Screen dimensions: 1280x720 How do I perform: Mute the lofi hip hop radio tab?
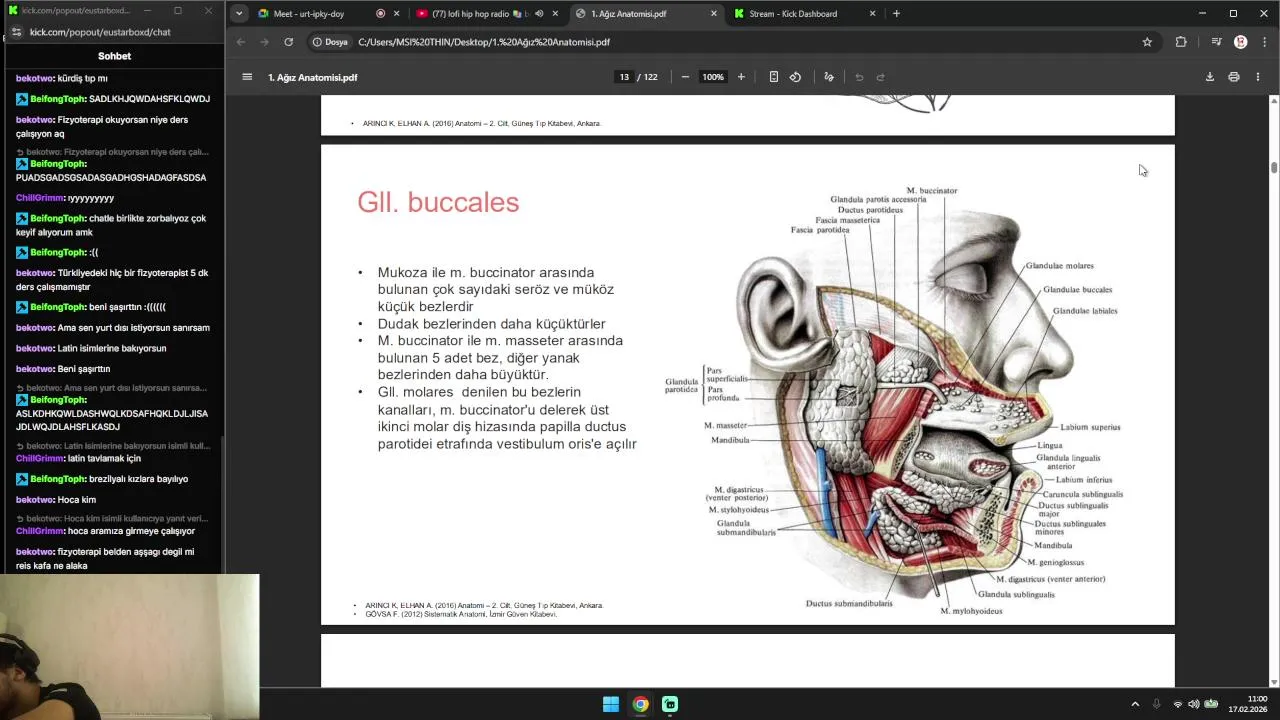(x=539, y=14)
